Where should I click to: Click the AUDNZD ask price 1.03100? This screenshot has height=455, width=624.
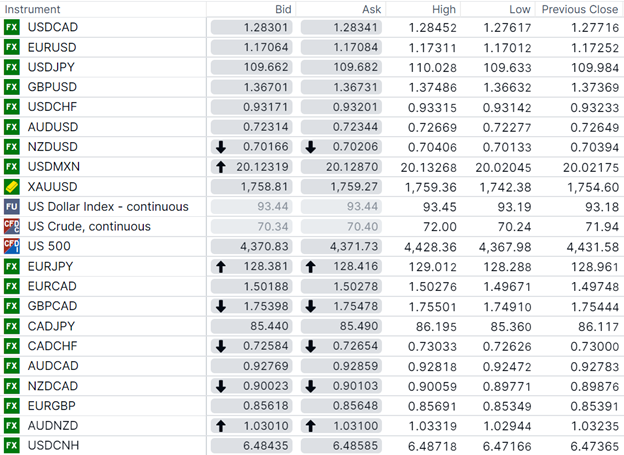[342, 425]
